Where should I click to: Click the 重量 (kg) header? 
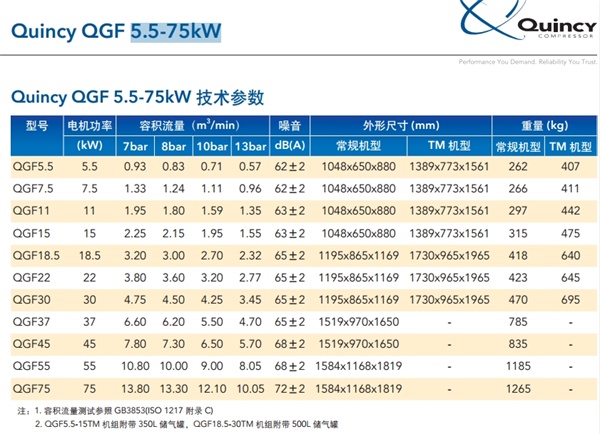[544, 126]
